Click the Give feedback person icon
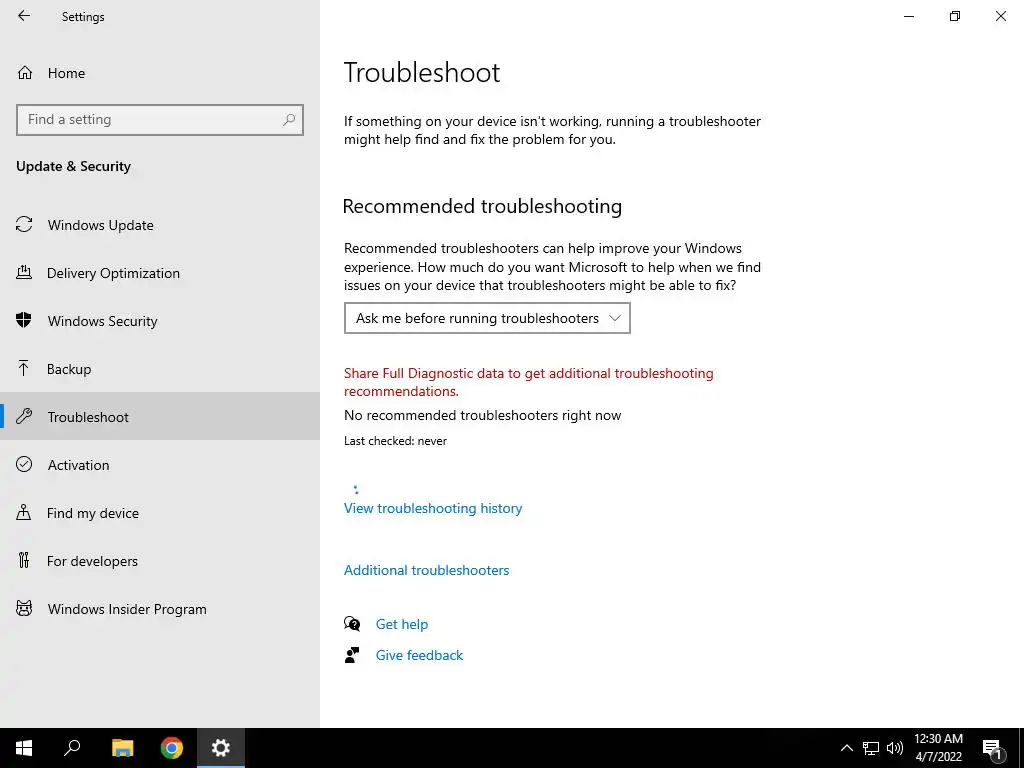 click(x=352, y=654)
